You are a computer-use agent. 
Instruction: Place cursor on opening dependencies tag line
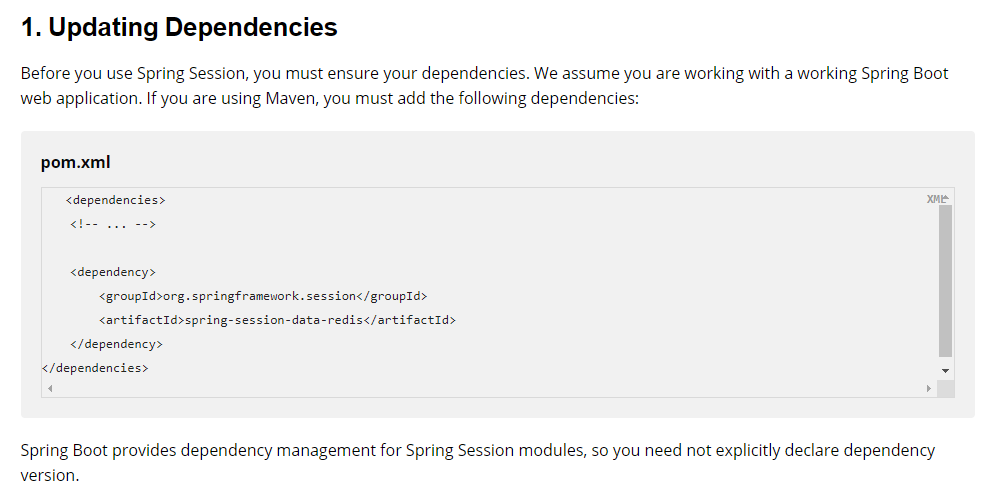pyautogui.click(x=115, y=200)
